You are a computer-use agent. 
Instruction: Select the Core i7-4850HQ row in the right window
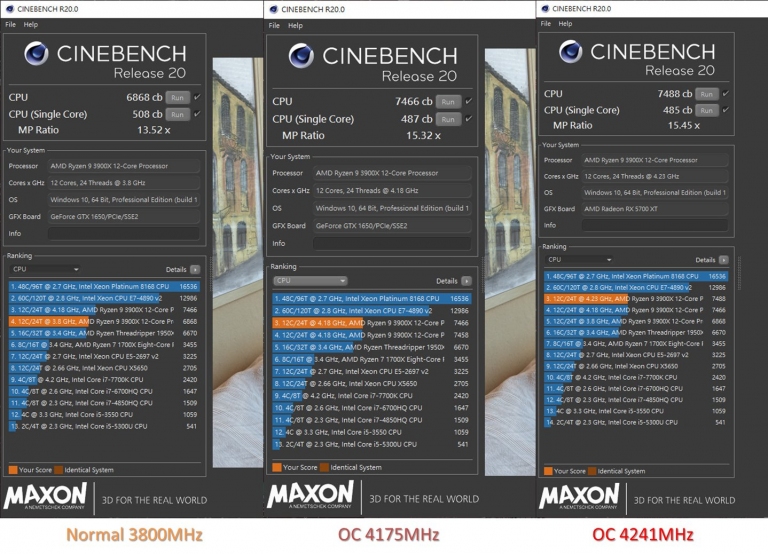636,400
